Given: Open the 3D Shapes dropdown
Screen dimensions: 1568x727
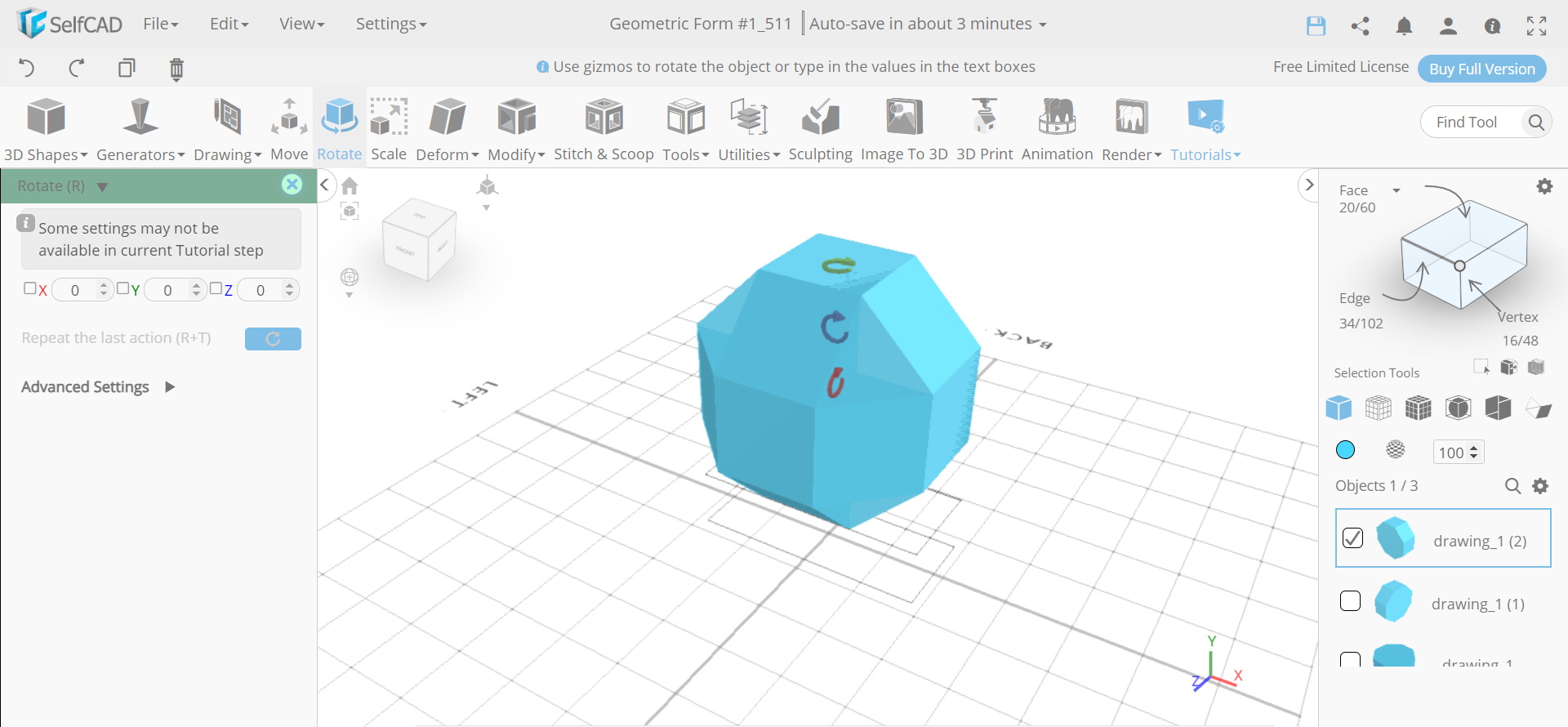Looking at the screenshot, I should coord(46,129).
